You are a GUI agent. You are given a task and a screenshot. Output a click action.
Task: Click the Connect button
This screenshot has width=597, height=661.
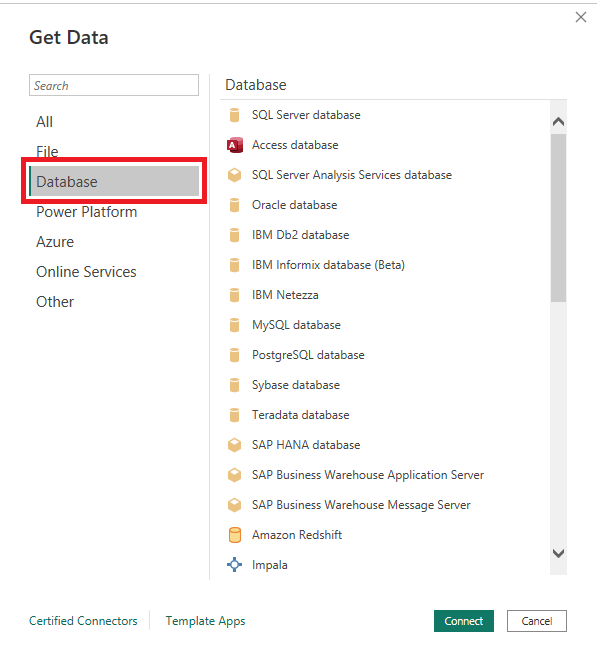tap(464, 621)
